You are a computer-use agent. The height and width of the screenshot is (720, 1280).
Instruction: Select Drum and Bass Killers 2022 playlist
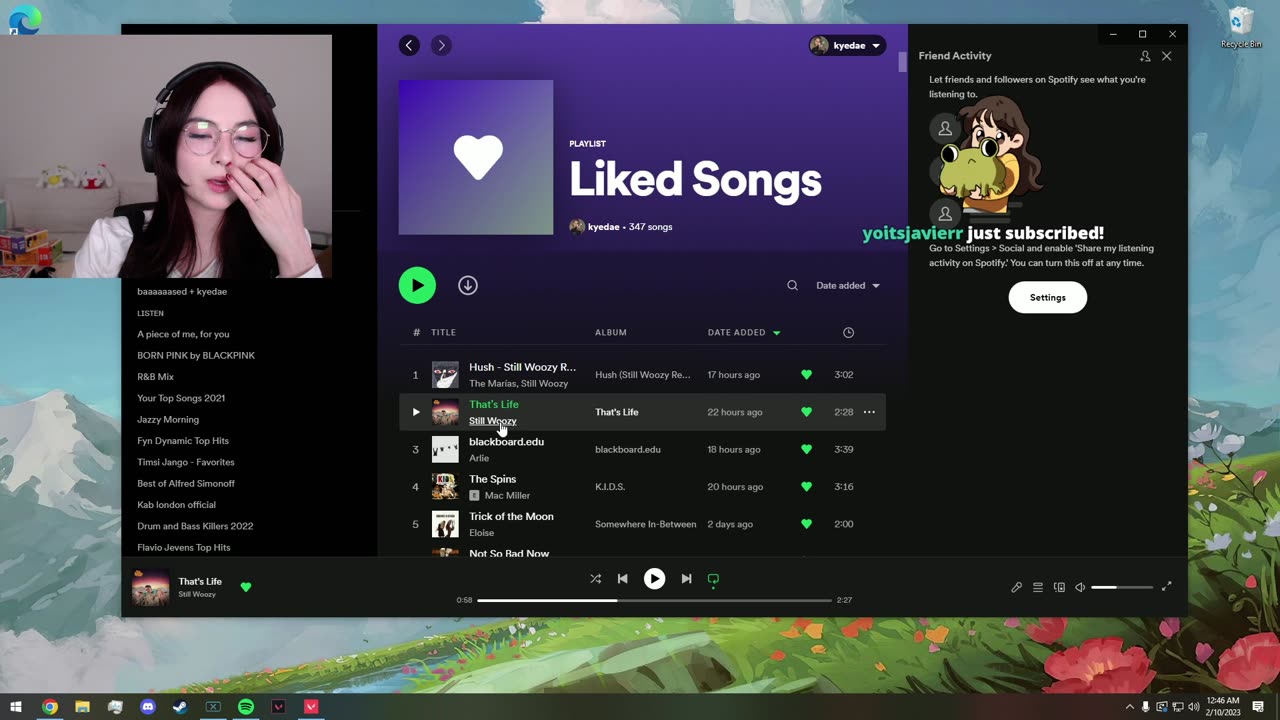195,526
